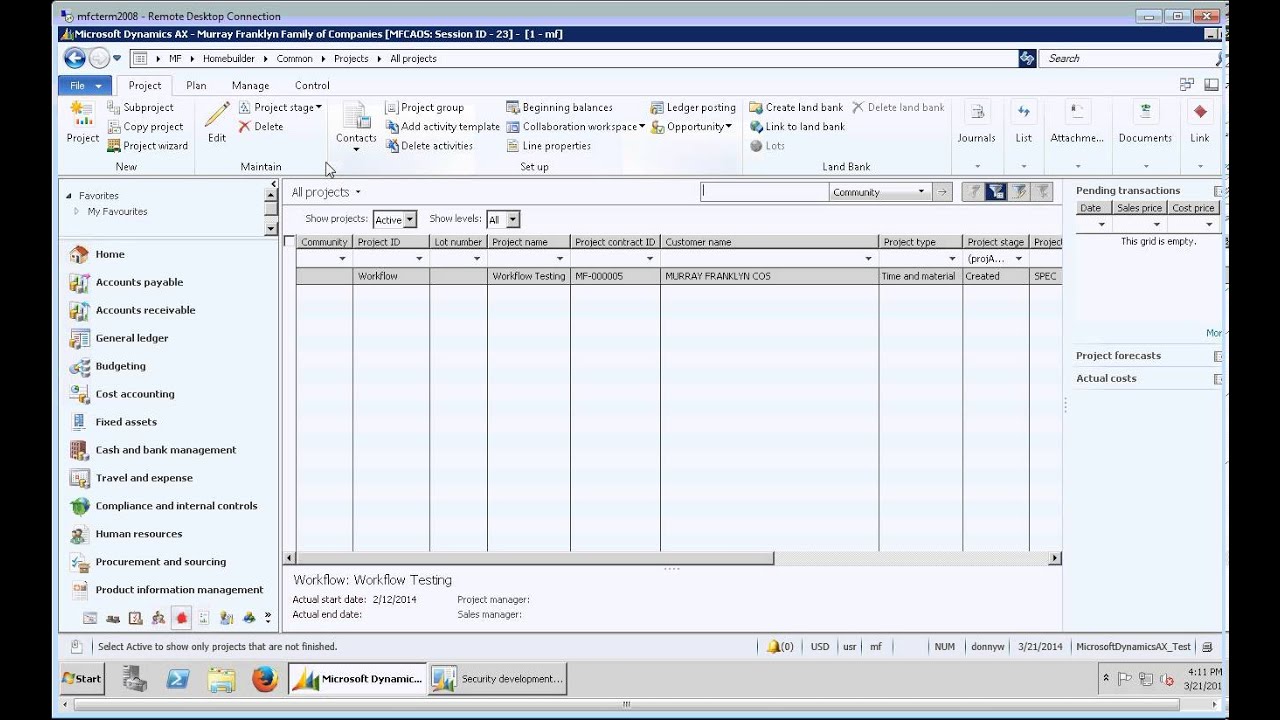Click Homebuilder in the address breadcrumb

229,59
